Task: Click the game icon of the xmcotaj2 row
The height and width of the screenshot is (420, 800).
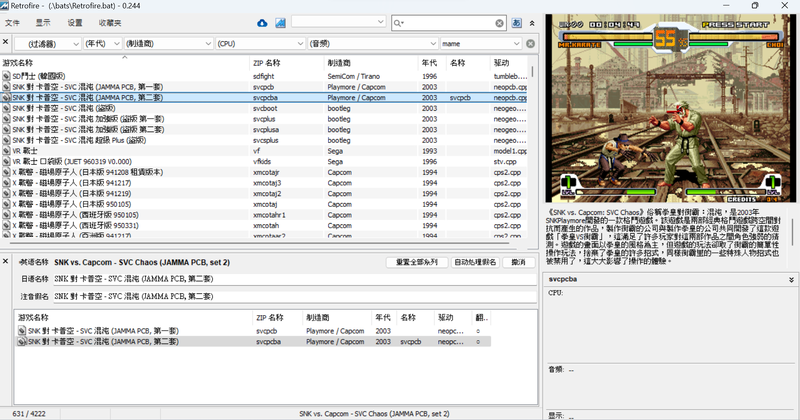Action: [6, 194]
